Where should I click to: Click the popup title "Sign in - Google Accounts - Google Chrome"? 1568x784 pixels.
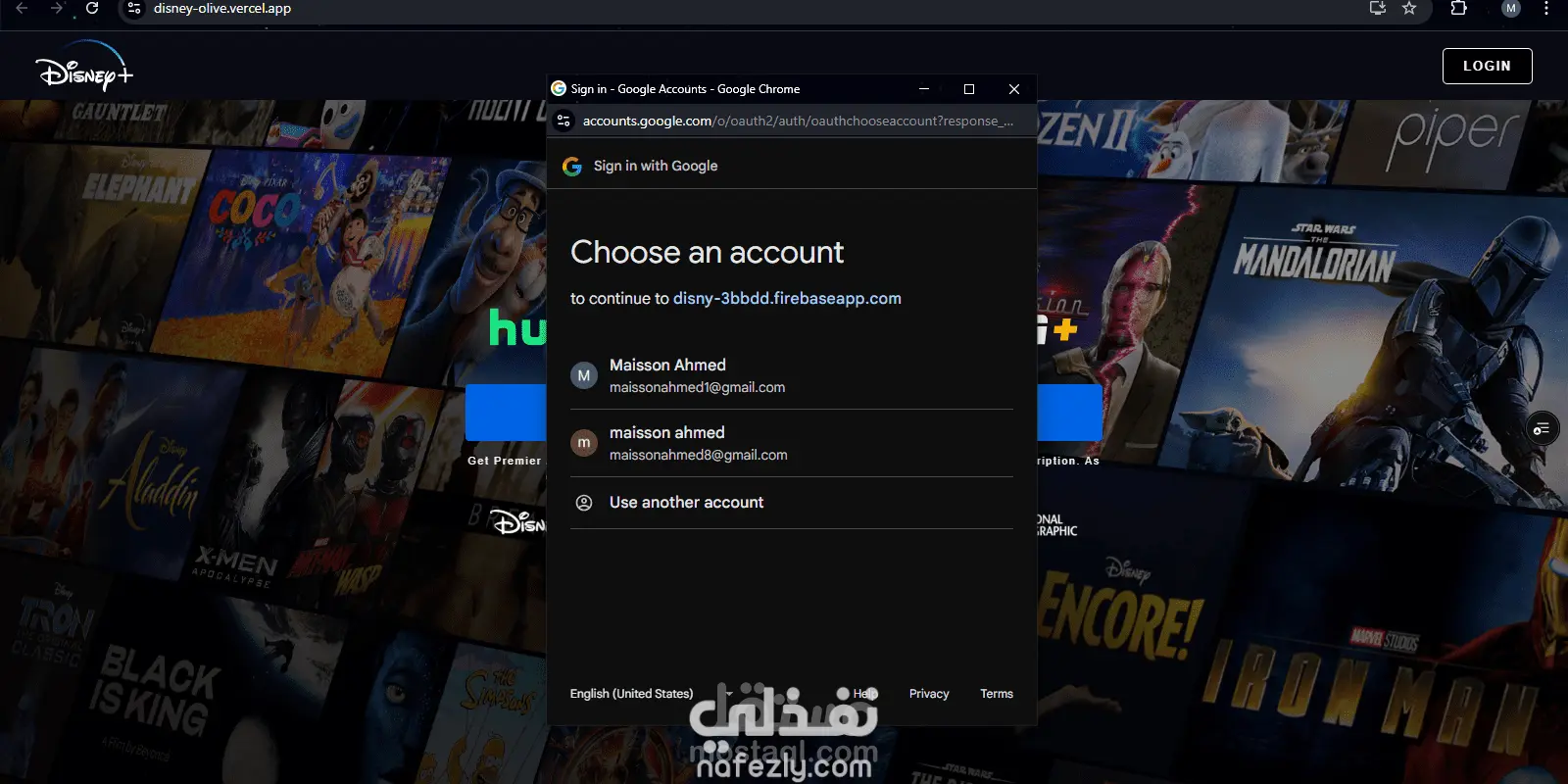[685, 89]
